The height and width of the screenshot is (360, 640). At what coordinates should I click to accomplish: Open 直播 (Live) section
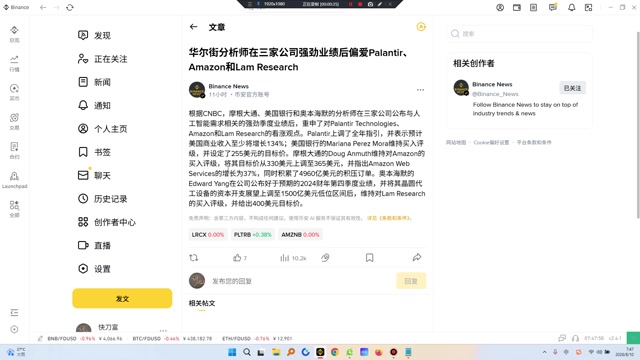(94, 245)
